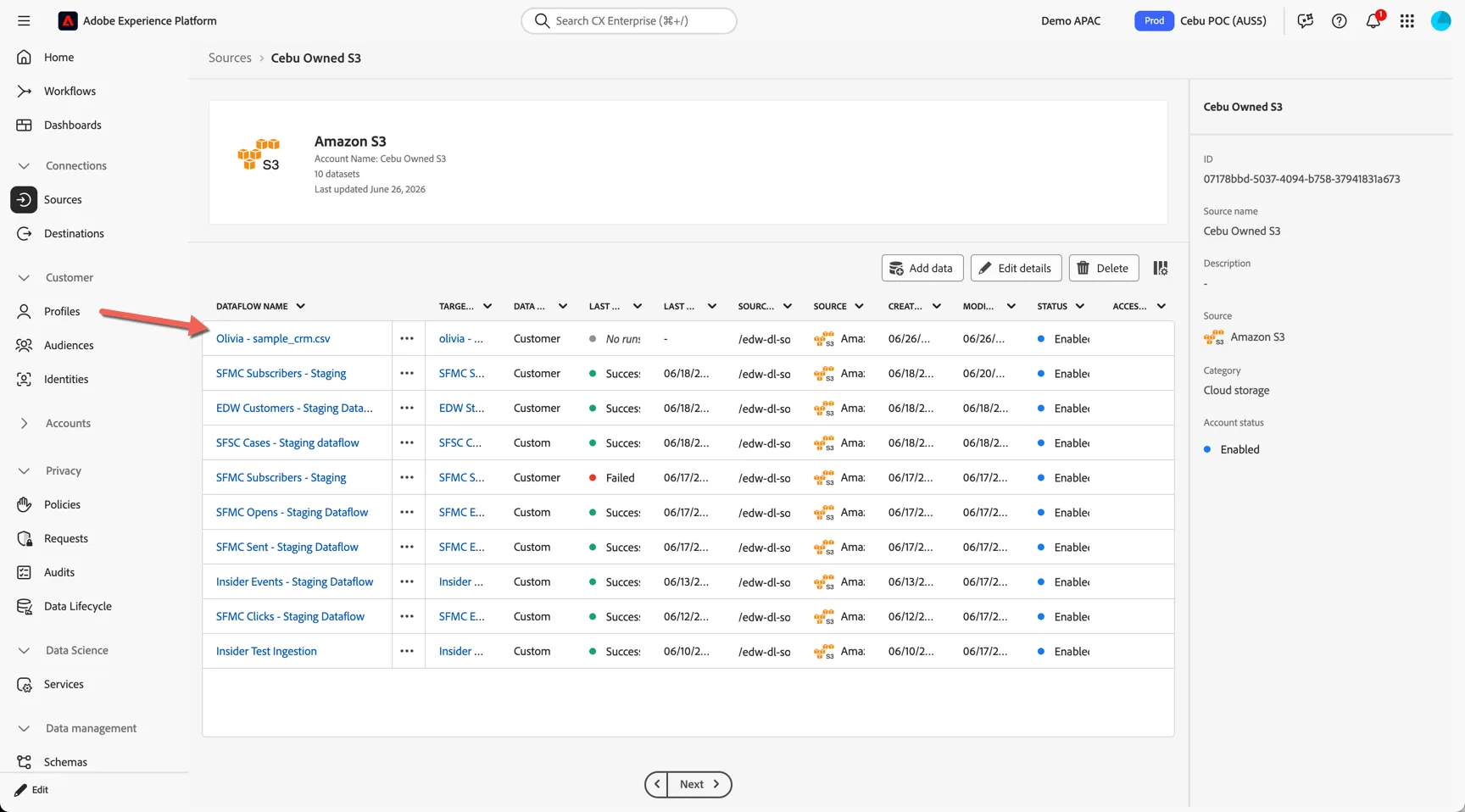Collapse the Privacy section
1465x812 pixels.
tap(24, 470)
